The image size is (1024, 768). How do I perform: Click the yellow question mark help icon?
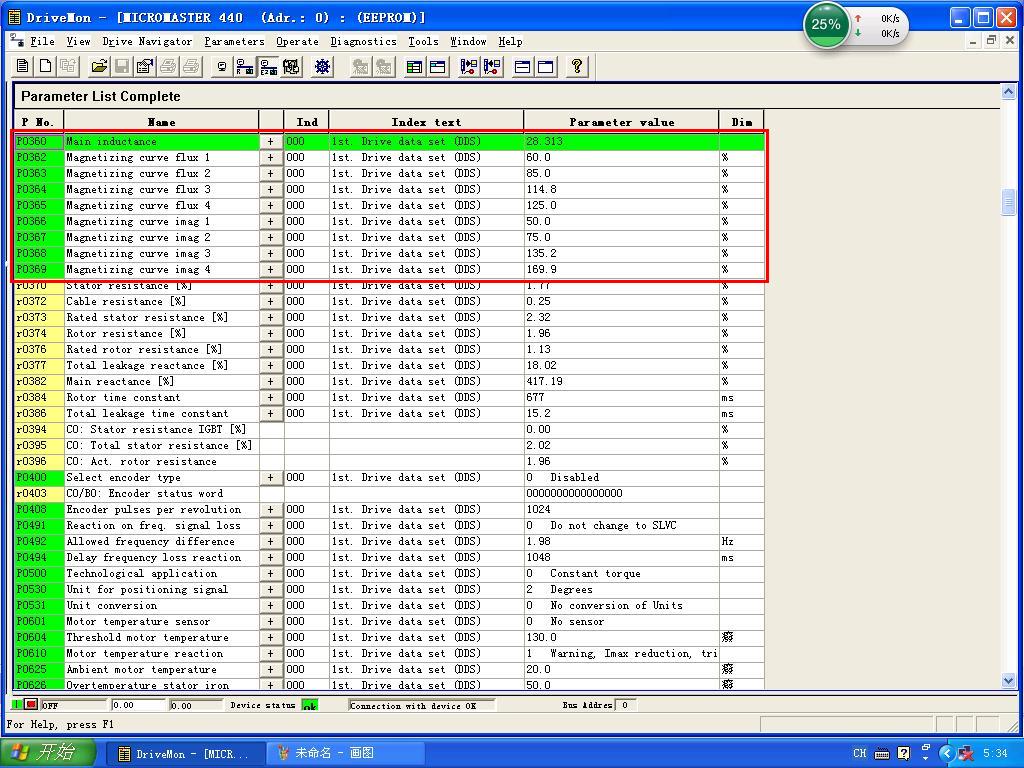pos(577,66)
